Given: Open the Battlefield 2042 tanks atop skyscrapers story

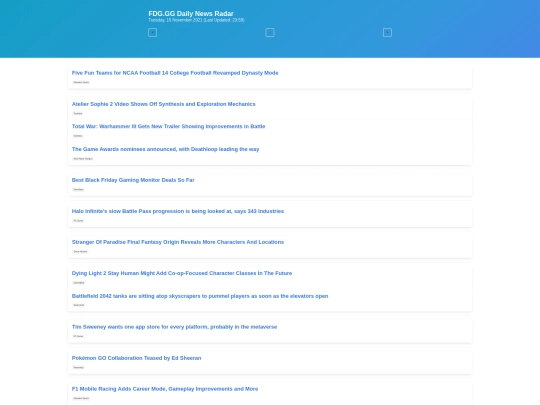Looking at the screenshot, I should coord(200,296).
